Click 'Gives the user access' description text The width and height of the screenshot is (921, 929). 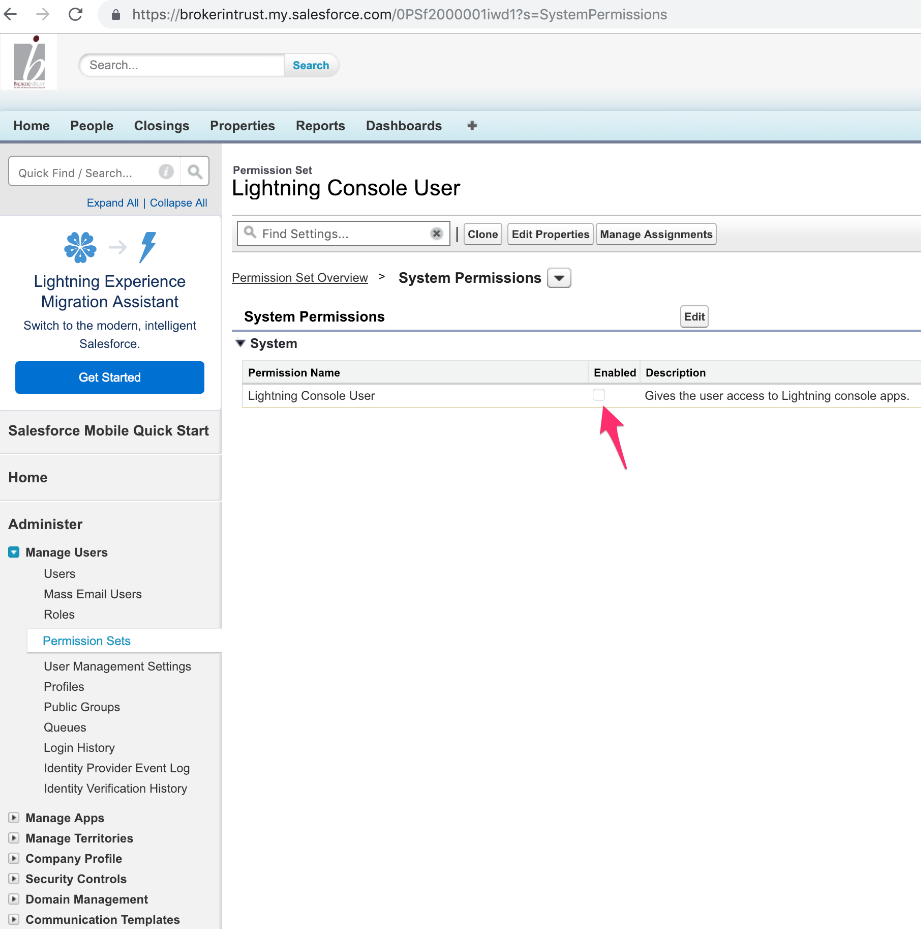tap(776, 395)
